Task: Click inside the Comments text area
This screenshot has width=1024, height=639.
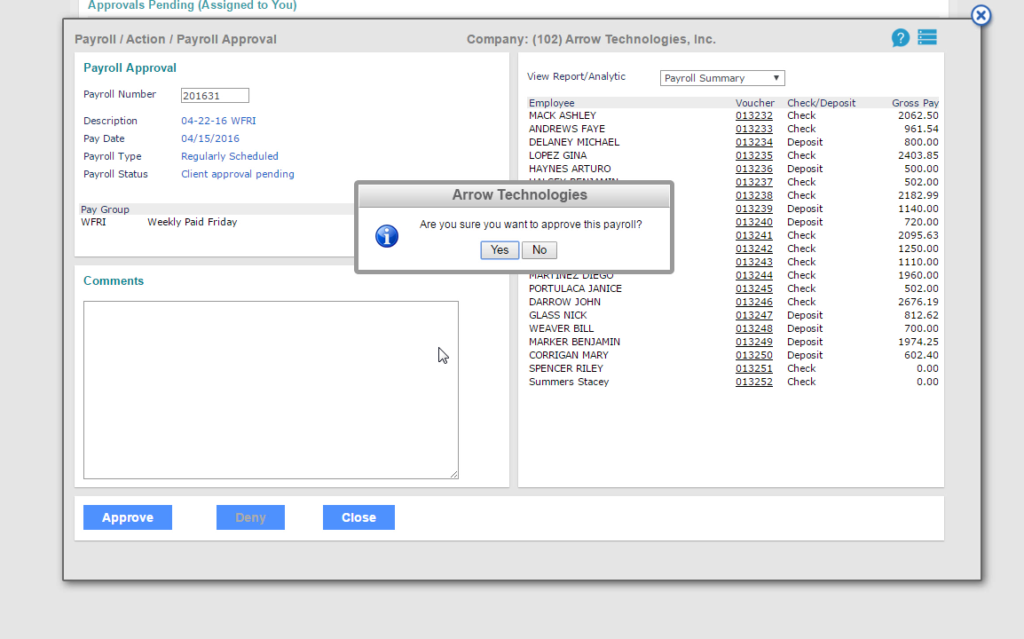Action: (270, 390)
